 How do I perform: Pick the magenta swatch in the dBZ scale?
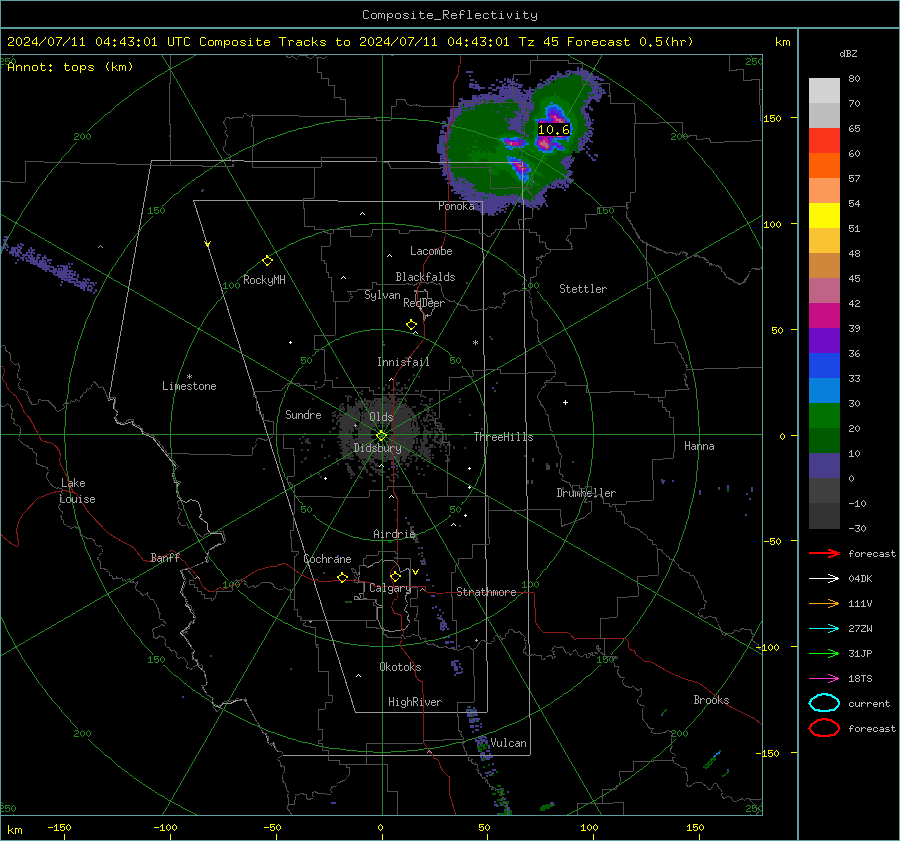tap(824, 316)
